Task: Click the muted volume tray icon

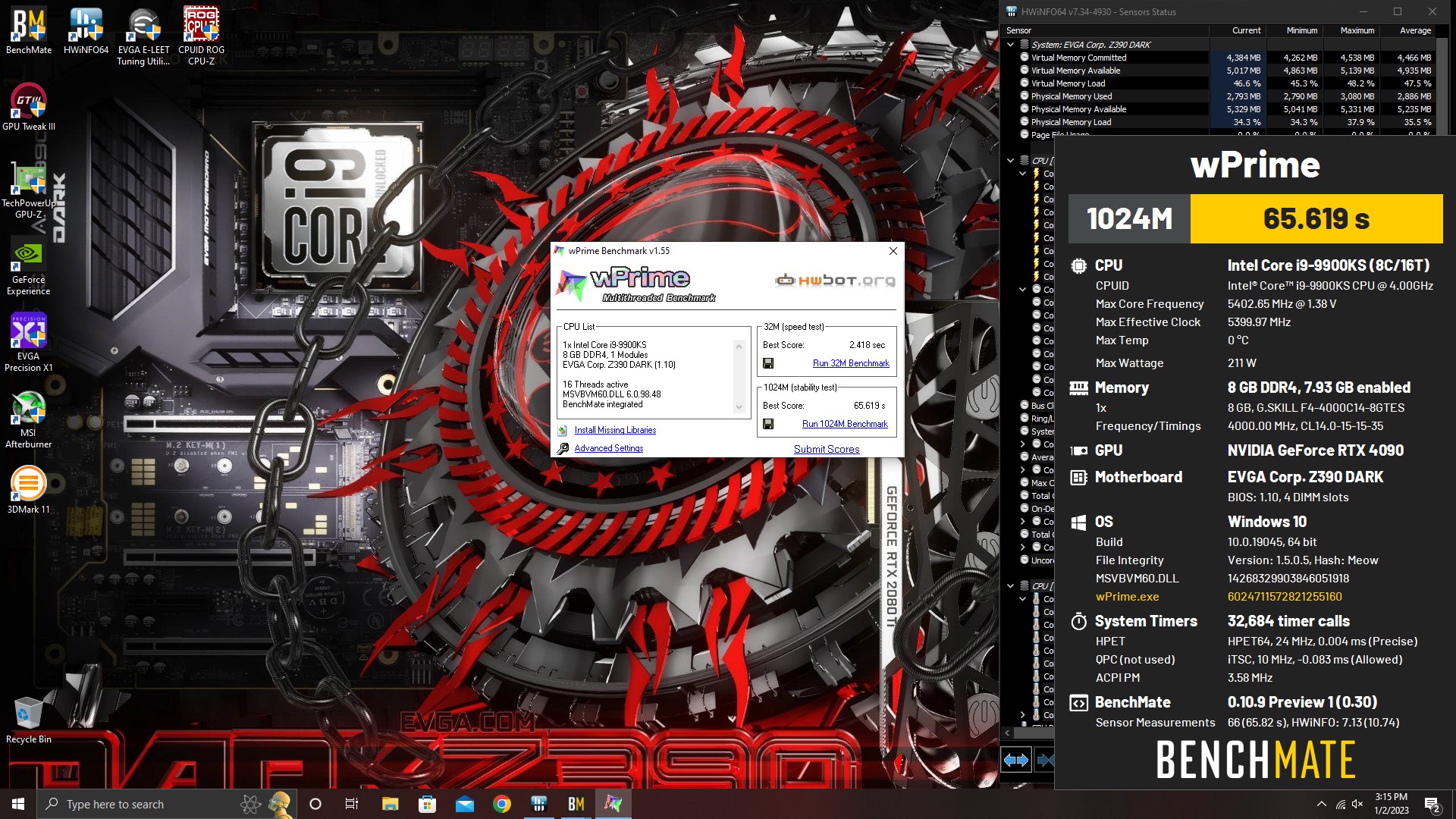Action: point(1357,804)
